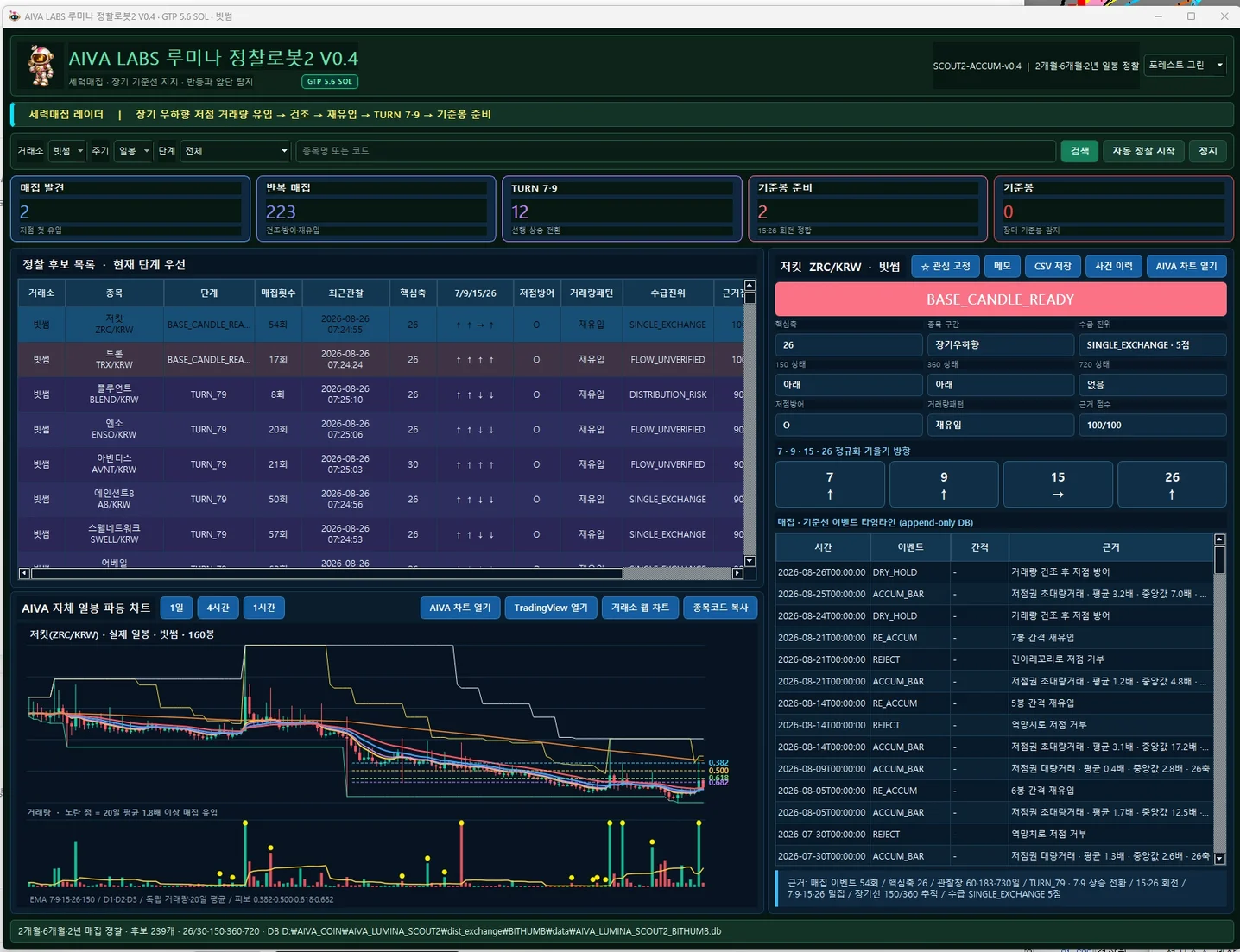Switch chart to the 1일 timeframe

tap(176, 608)
